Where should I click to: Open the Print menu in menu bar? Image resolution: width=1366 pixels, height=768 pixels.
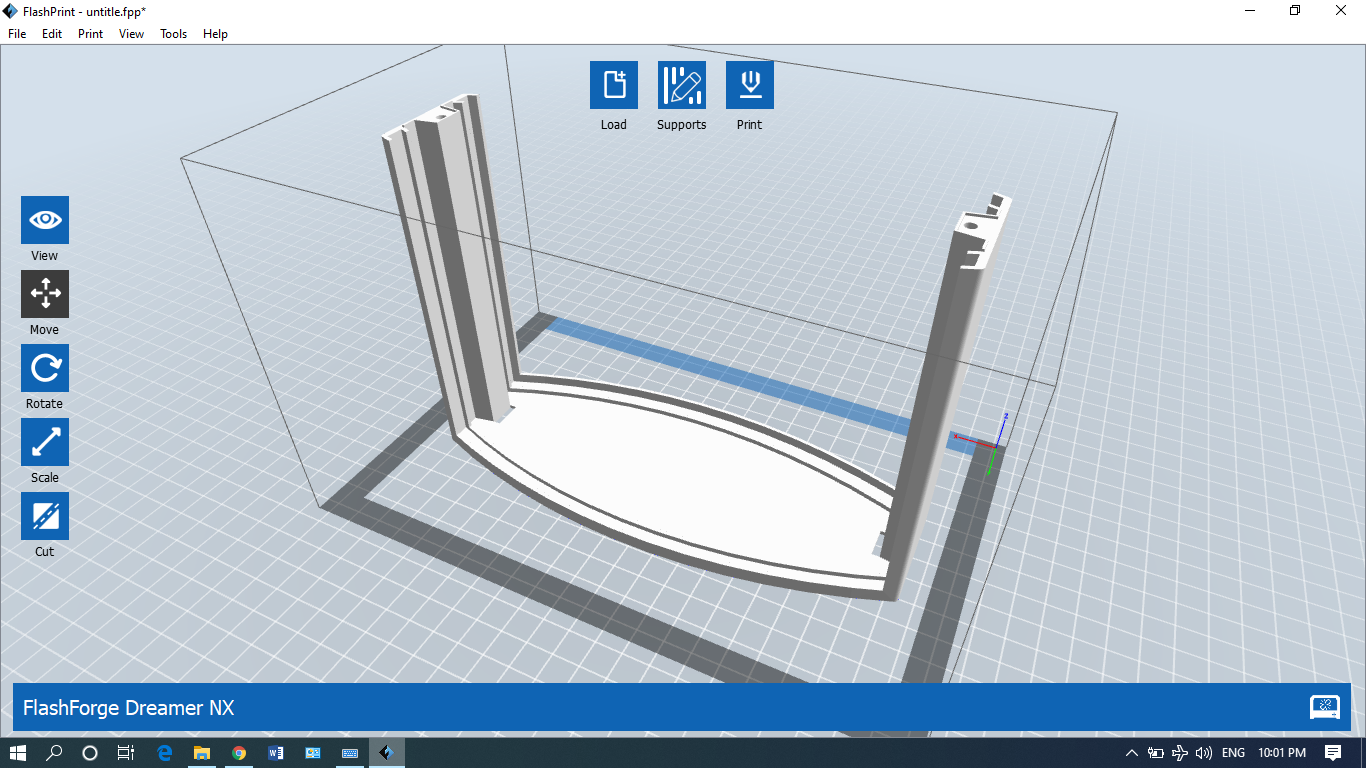pos(90,34)
